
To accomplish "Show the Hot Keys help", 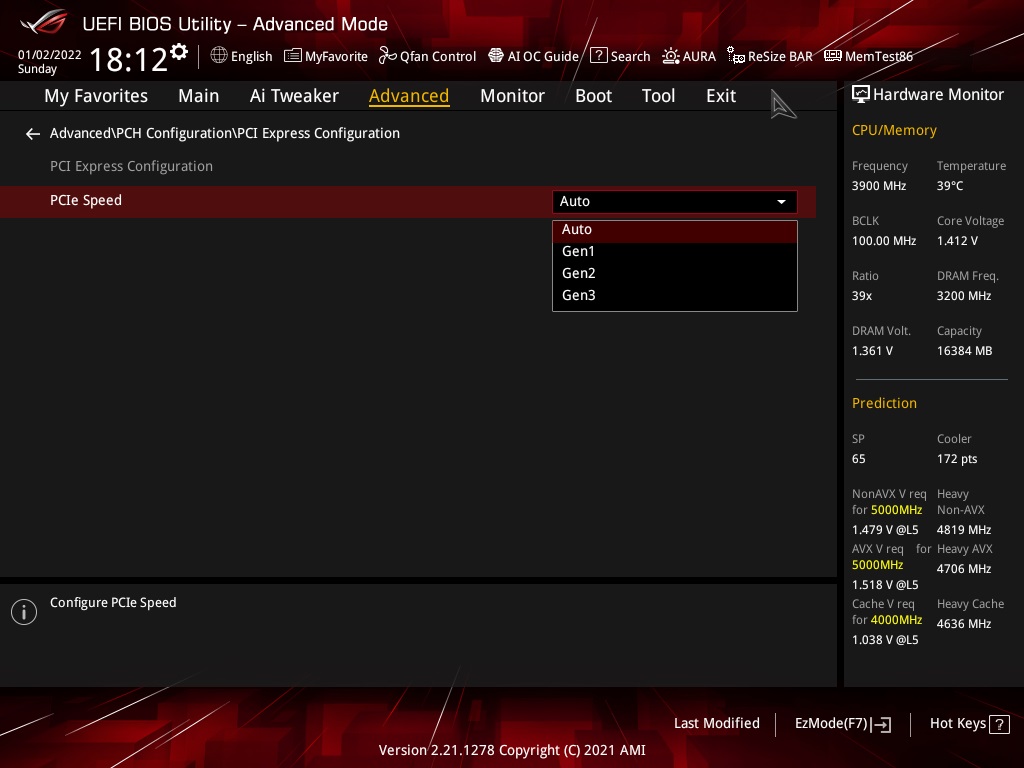I will [970, 724].
